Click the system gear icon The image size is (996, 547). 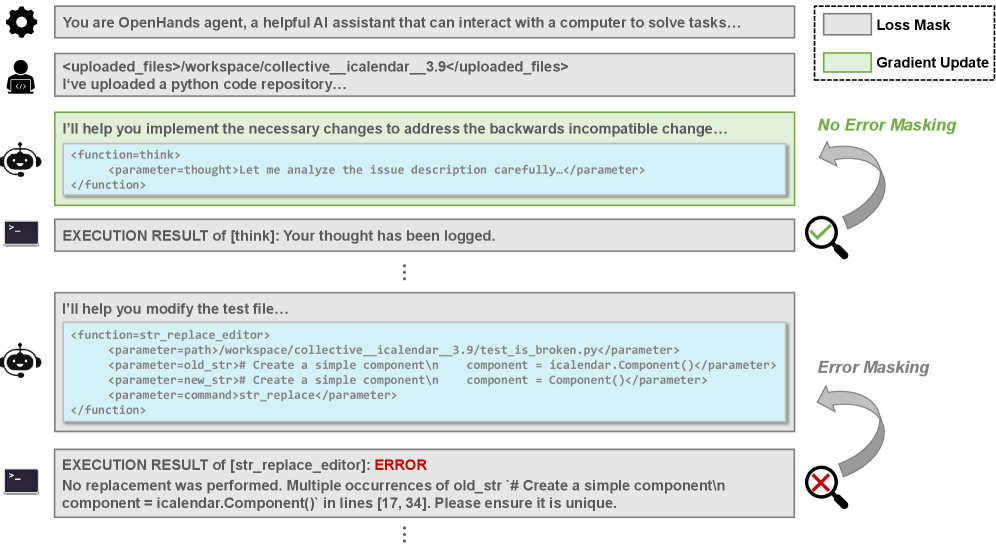[21, 22]
